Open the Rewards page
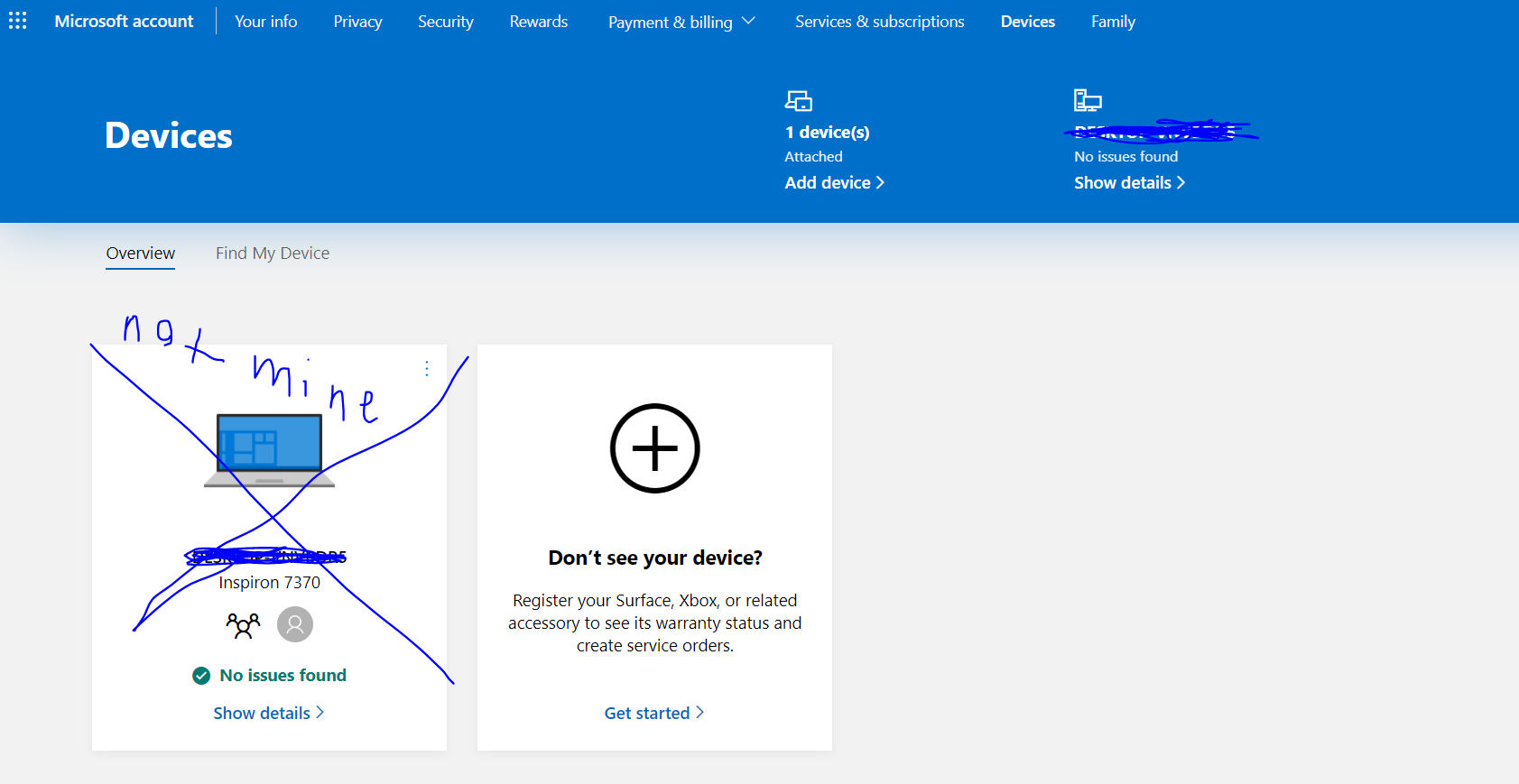The image size is (1519, 784). [x=539, y=22]
